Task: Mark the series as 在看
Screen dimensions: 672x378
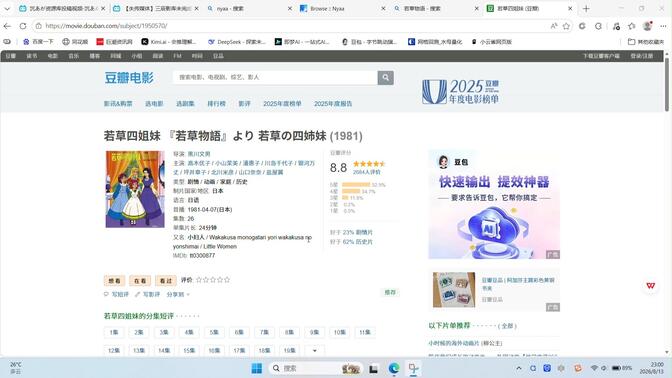Action: (x=140, y=281)
